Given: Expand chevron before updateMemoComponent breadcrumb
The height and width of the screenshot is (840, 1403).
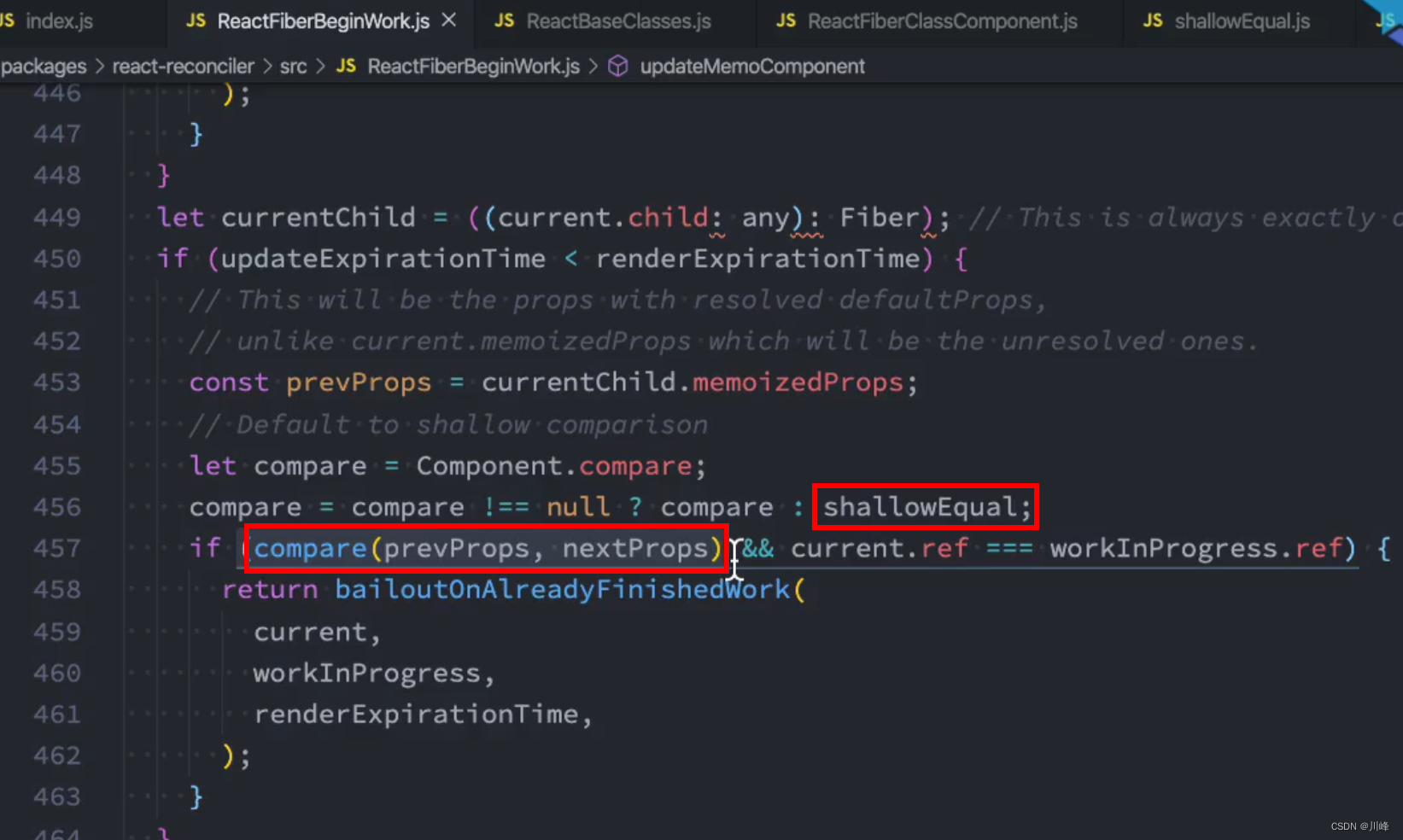Looking at the screenshot, I should pos(593,67).
